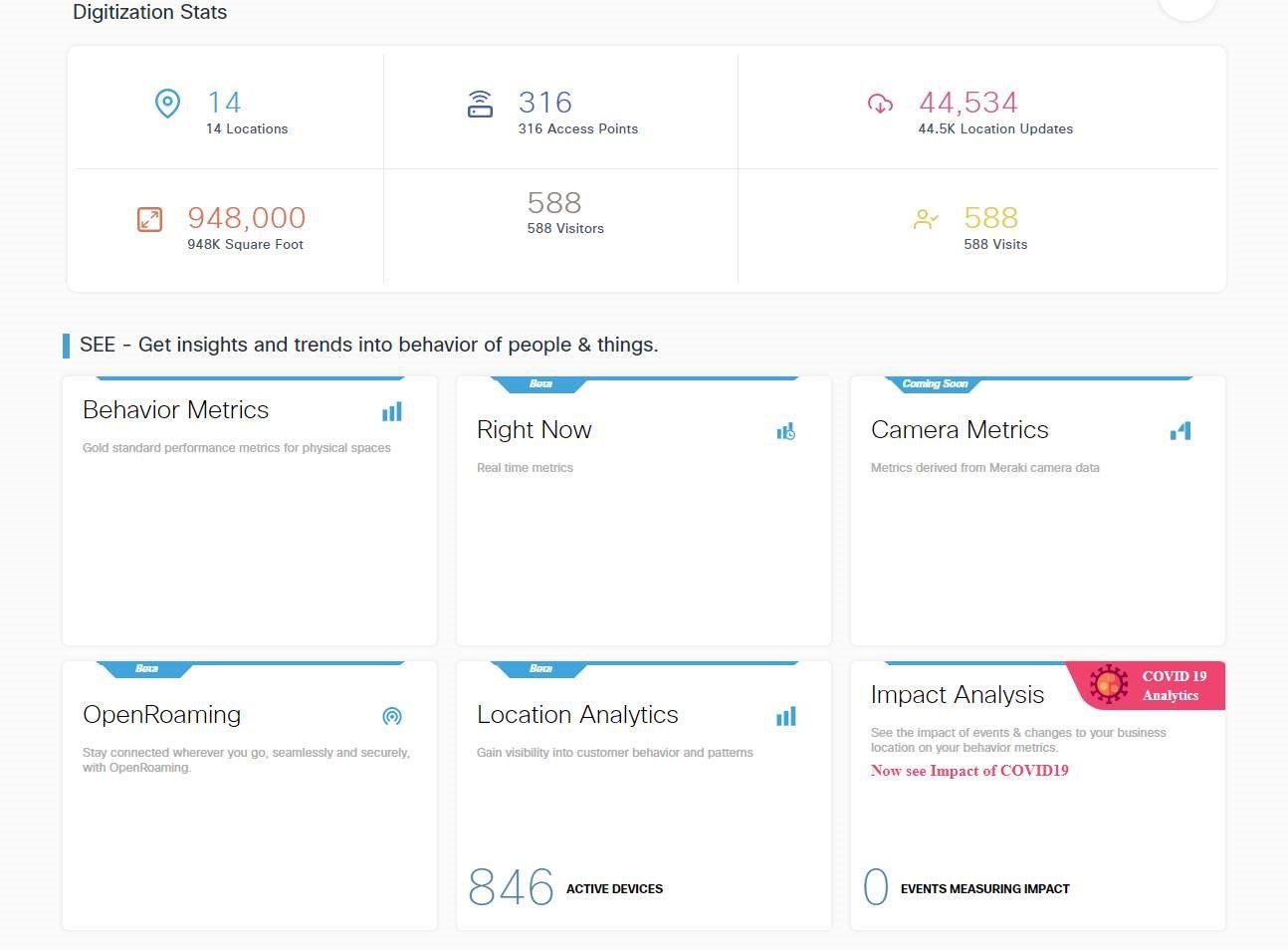The height and width of the screenshot is (950, 1288).
Task: Open the Behavior Metrics card
Action: [x=249, y=510]
